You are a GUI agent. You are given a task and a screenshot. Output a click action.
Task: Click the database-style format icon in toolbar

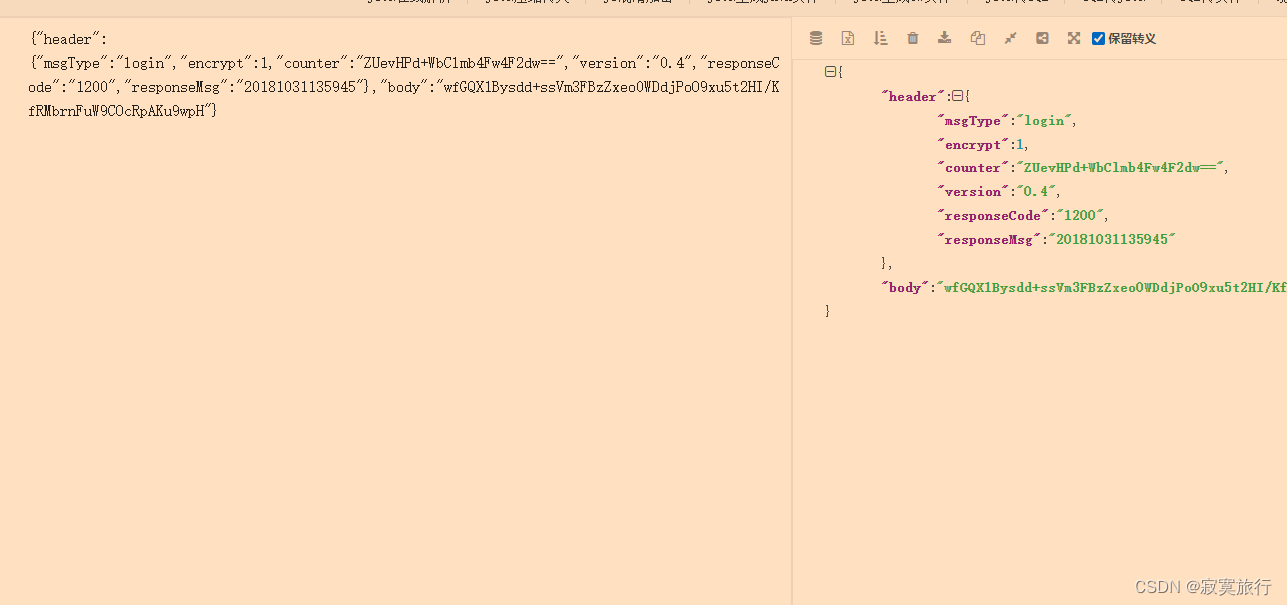815,37
